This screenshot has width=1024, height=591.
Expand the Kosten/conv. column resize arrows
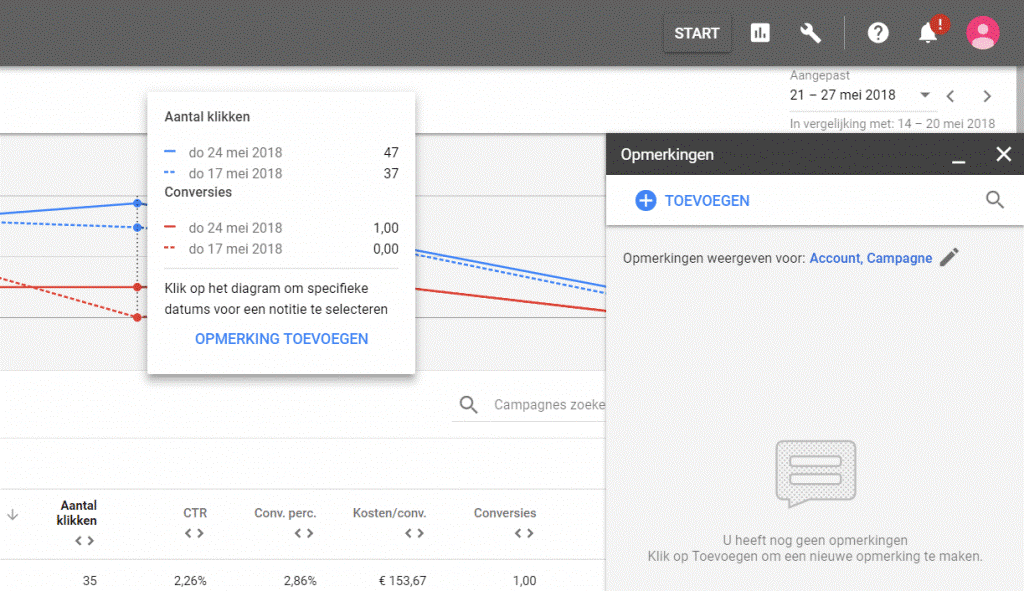414,533
